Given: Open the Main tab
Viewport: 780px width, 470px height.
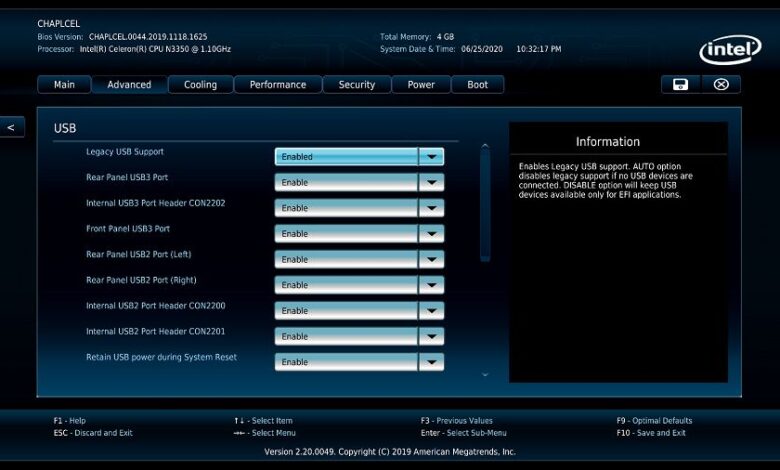Looking at the screenshot, I should click(64, 85).
